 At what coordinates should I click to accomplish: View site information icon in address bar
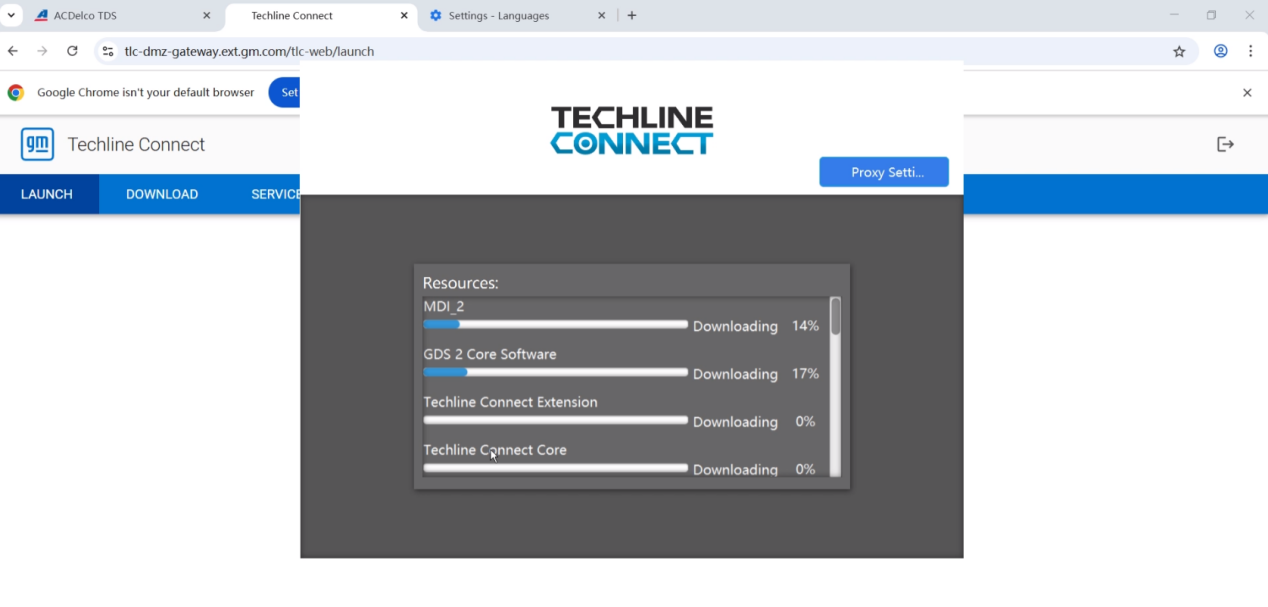108,51
